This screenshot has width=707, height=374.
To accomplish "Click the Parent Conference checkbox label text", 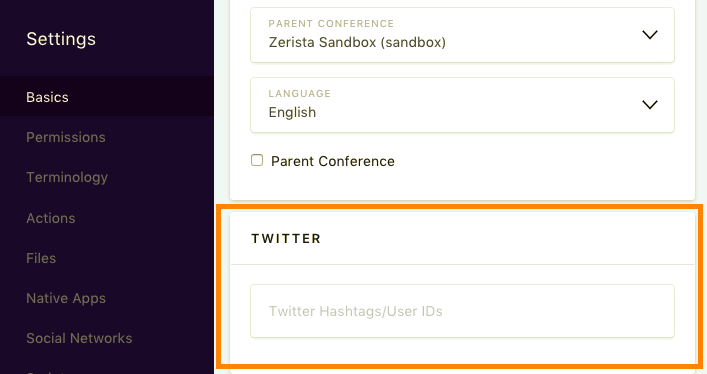I will click(x=333, y=161).
